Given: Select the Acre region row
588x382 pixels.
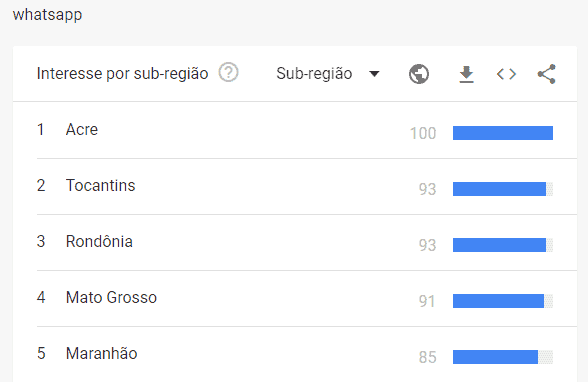Looking at the screenshot, I should (295, 130).
